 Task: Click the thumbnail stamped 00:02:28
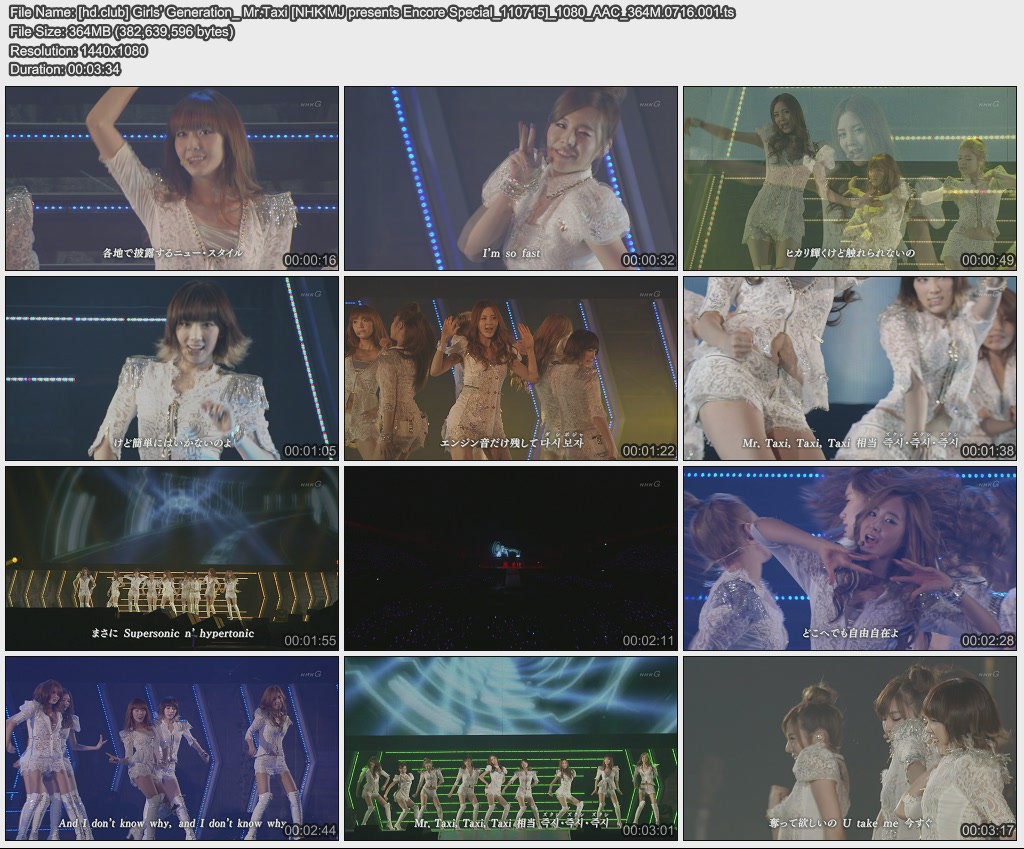click(850, 558)
